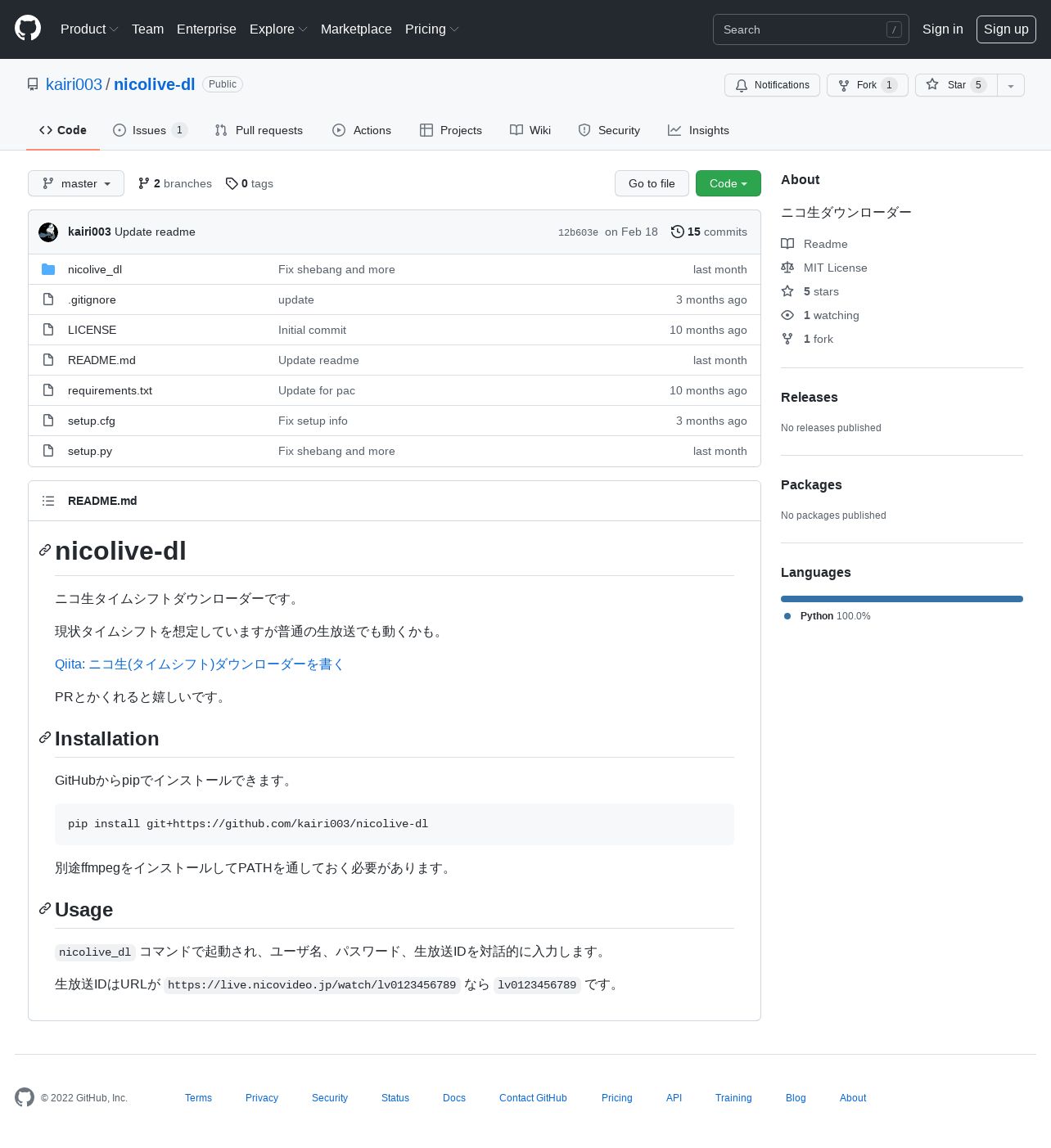
Task: Click the star icon next to 5 stars
Action: pos(787,291)
